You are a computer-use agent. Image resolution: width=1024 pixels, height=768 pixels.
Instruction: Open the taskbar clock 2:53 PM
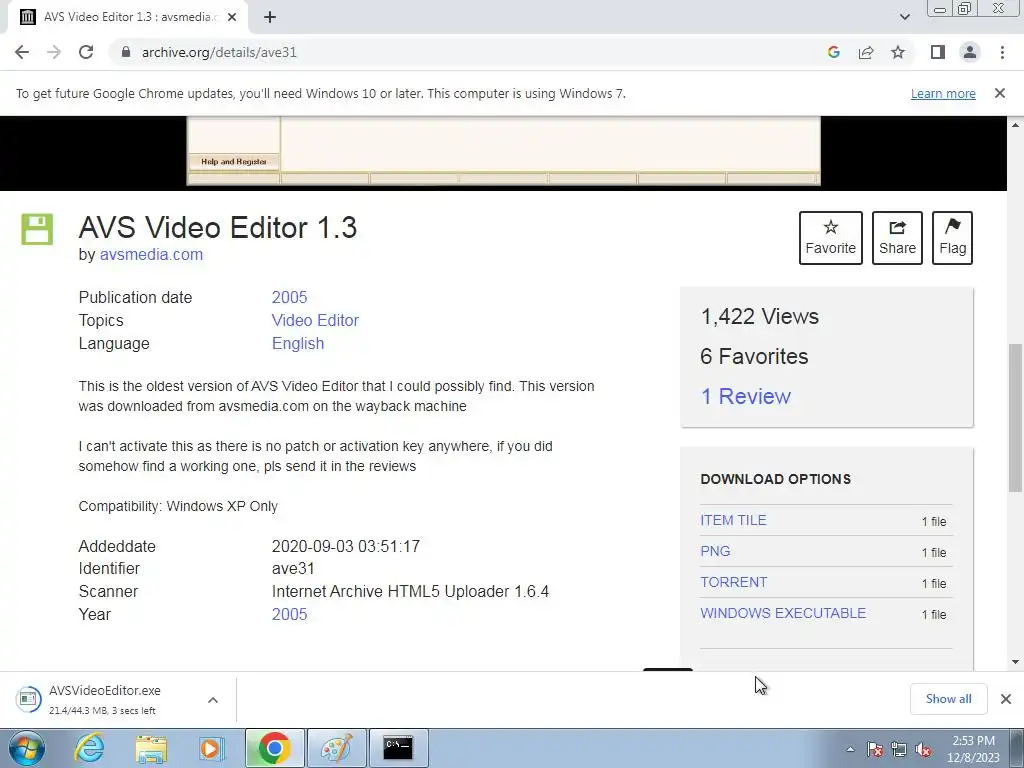973,749
